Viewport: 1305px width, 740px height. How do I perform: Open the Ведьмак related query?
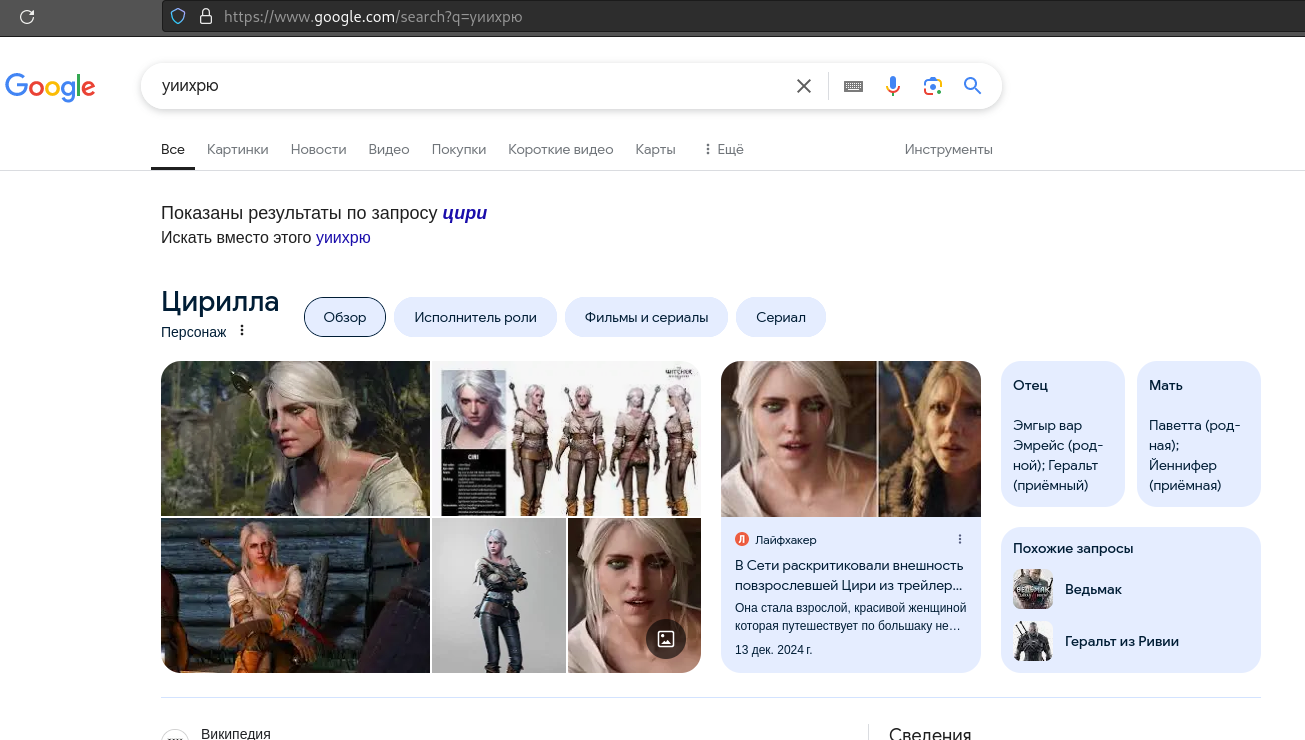[1094, 589]
